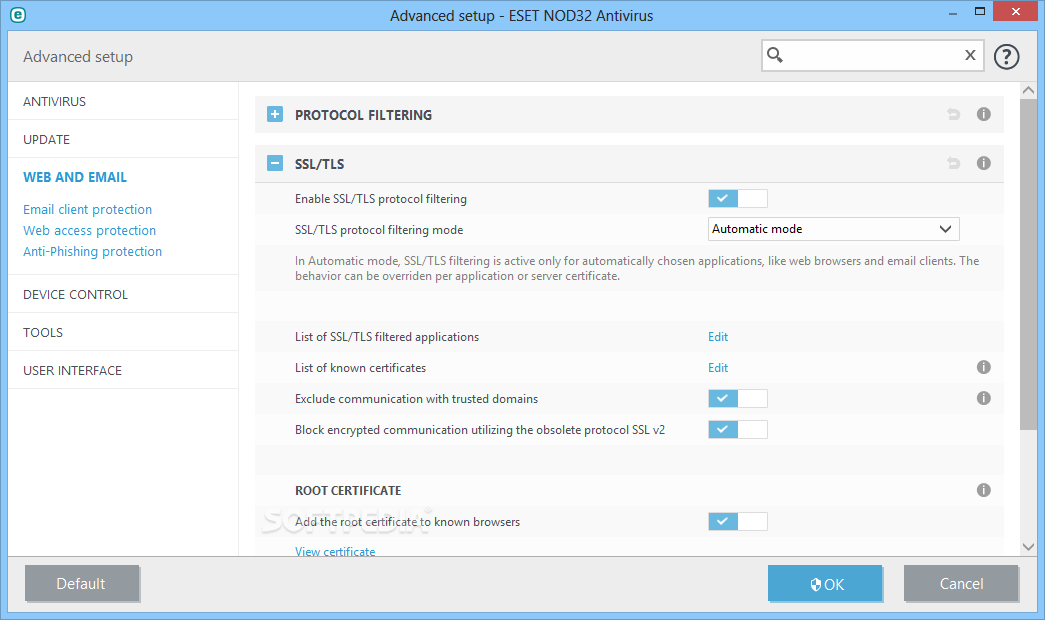Click the ESET logo icon in title bar
The width and height of the screenshot is (1045, 620).
(x=17, y=15)
